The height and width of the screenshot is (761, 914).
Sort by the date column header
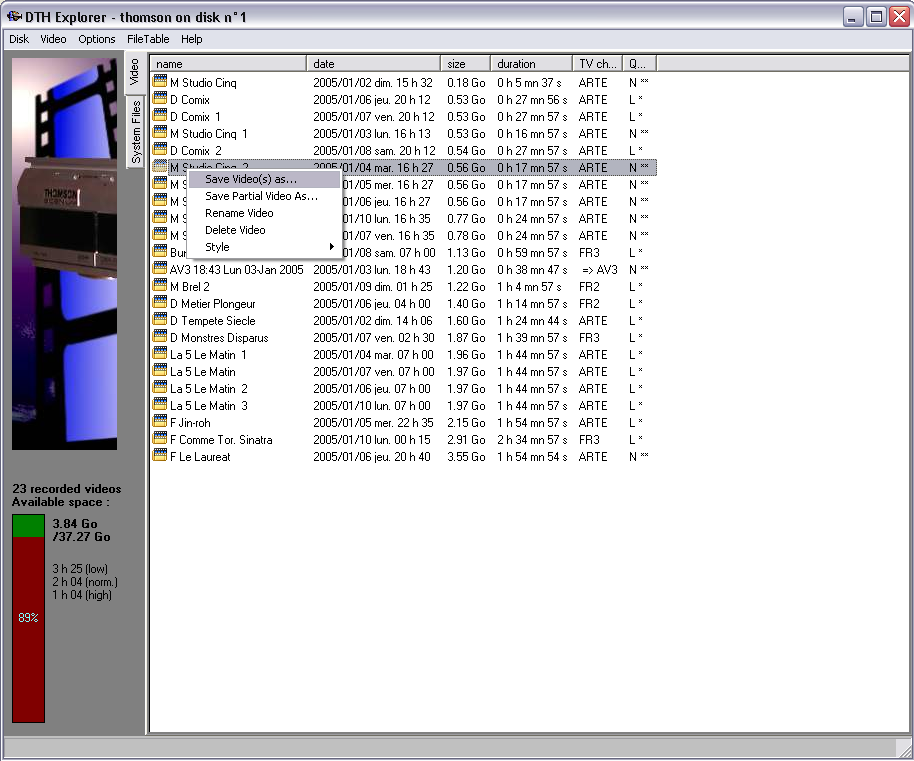(x=373, y=64)
